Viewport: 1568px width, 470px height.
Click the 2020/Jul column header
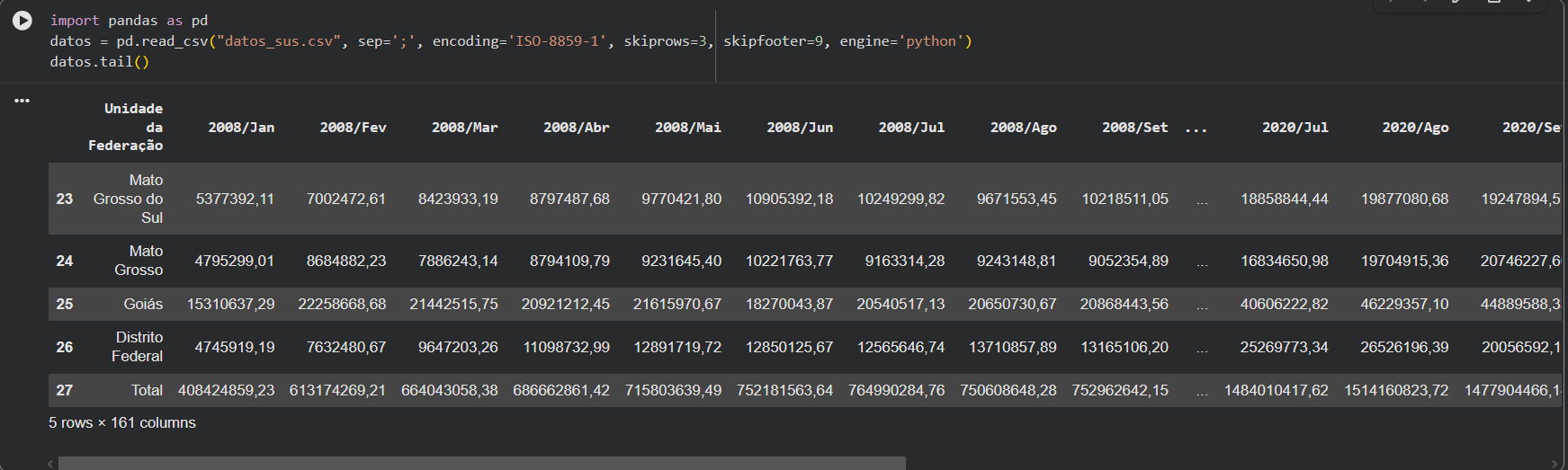tap(1295, 128)
